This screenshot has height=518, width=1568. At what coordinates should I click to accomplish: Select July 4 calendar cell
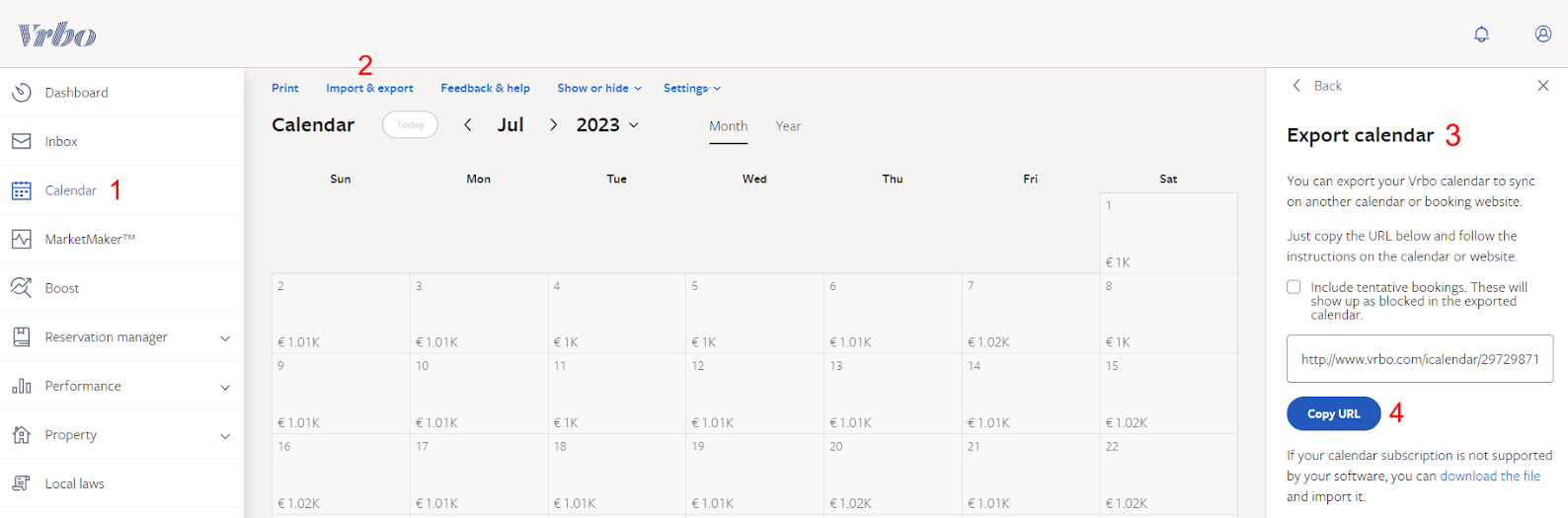coord(616,314)
